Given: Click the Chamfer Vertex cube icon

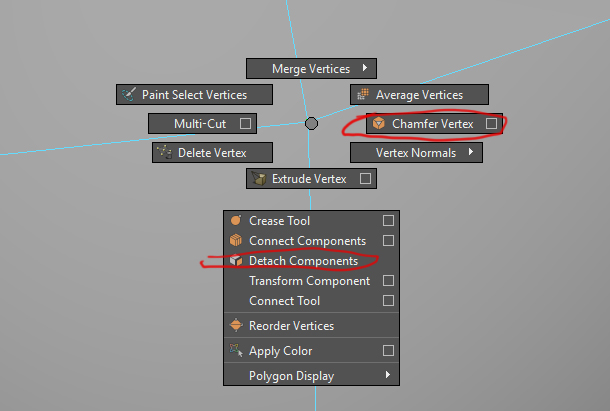Looking at the screenshot, I should click(x=379, y=124).
